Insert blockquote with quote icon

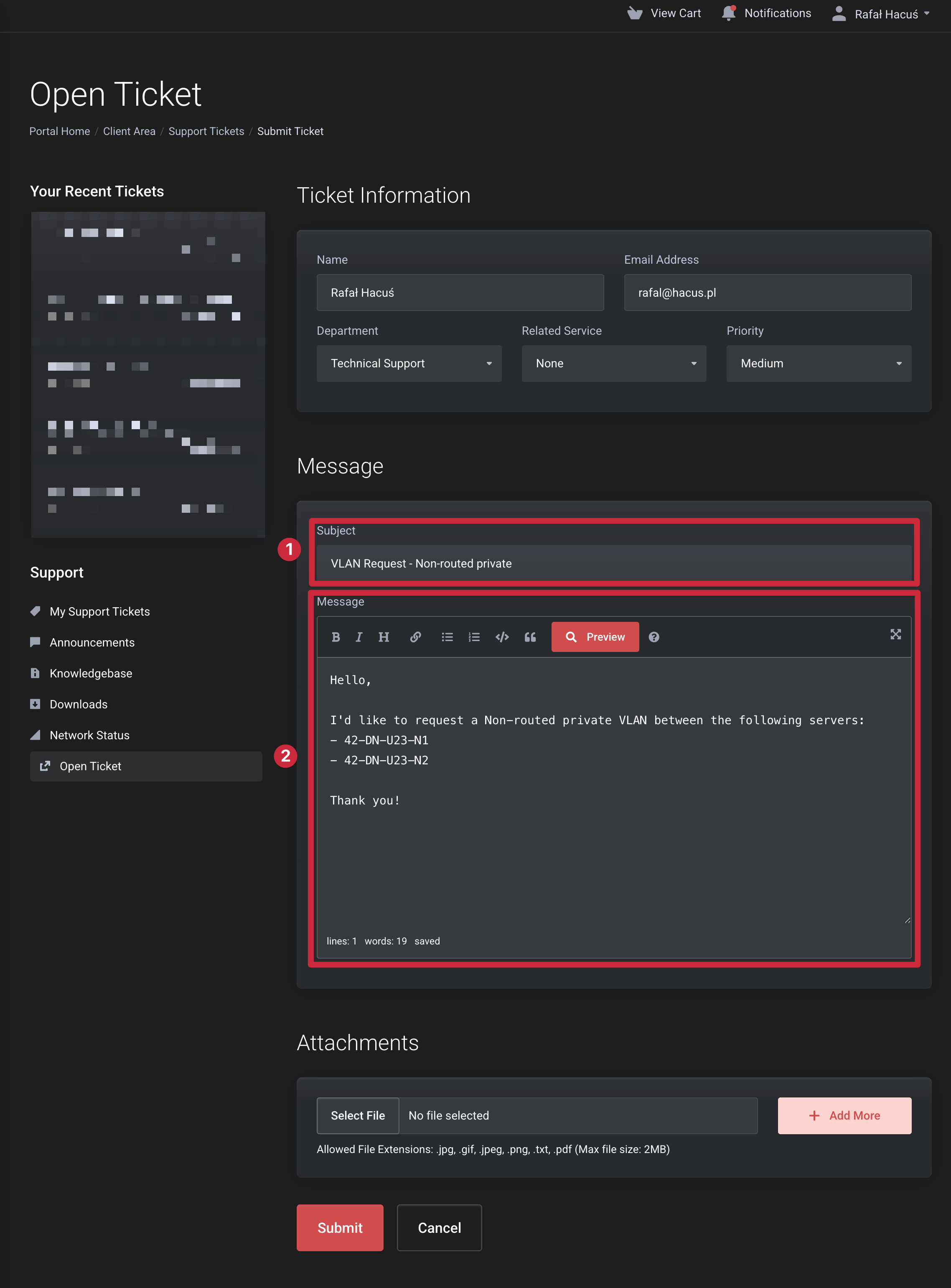(x=530, y=637)
